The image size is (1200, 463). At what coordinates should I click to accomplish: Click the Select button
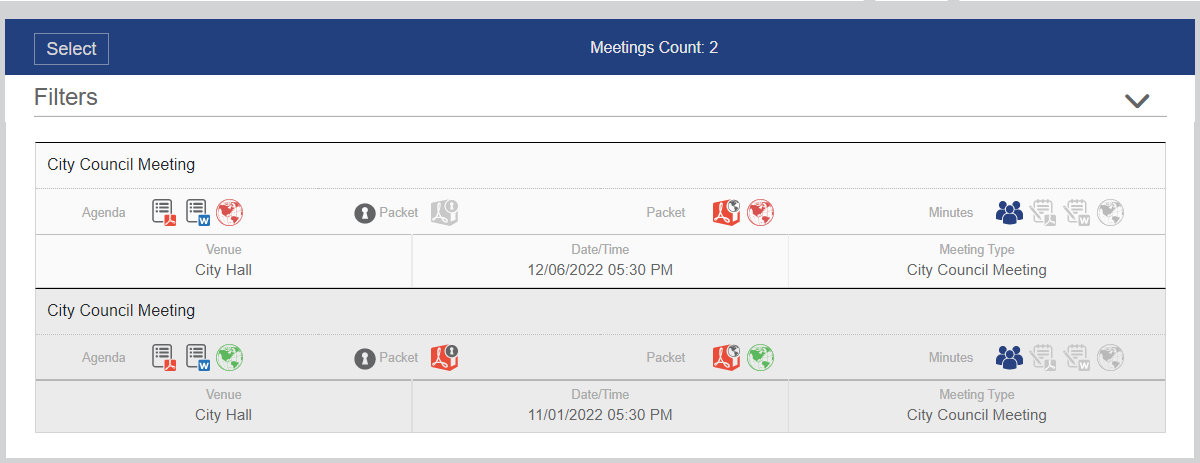tap(71, 49)
